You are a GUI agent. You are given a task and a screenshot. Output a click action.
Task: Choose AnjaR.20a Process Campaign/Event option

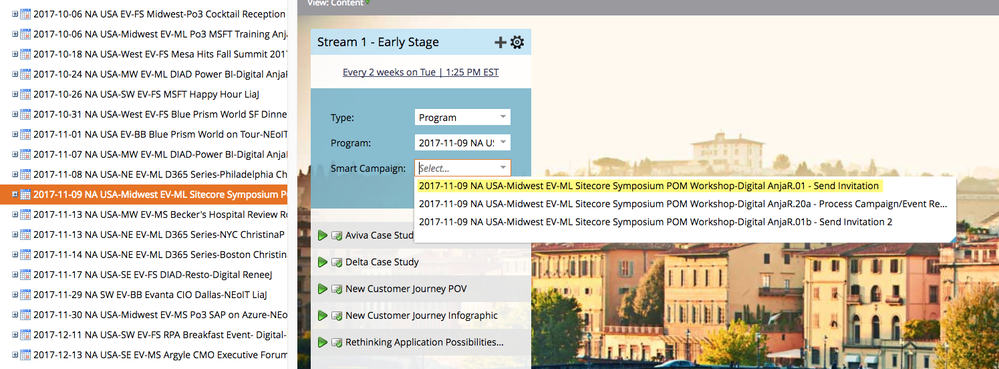click(x=684, y=204)
